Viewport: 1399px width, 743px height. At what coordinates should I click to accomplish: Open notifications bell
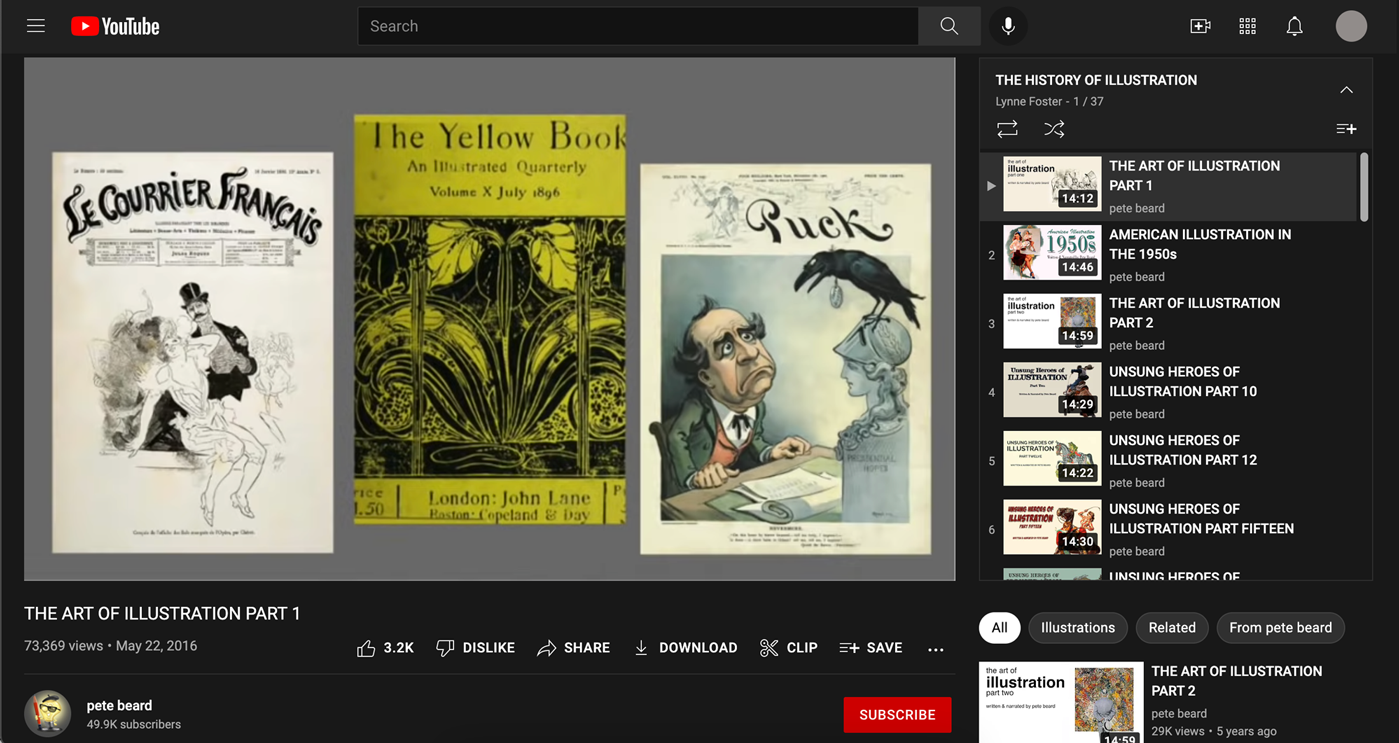(x=1294, y=26)
